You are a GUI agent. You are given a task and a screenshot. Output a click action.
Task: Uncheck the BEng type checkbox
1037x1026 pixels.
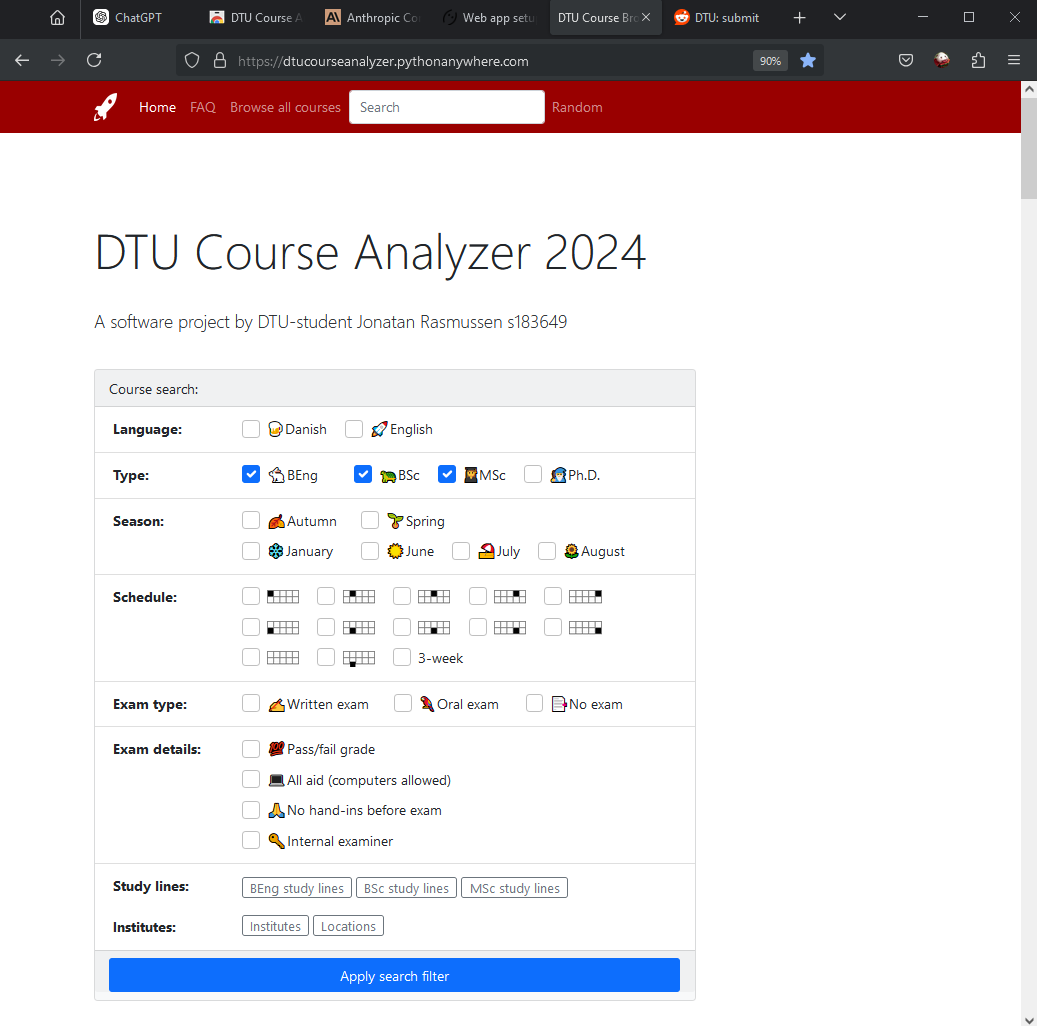251,474
